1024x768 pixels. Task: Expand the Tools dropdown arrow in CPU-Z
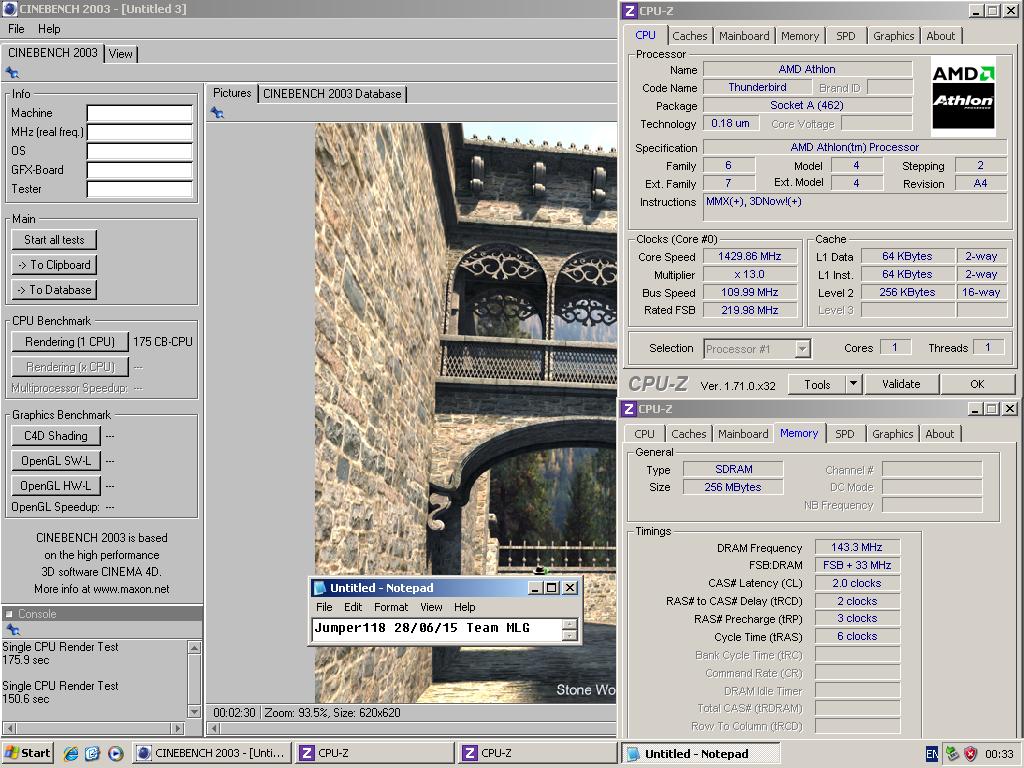(x=853, y=384)
